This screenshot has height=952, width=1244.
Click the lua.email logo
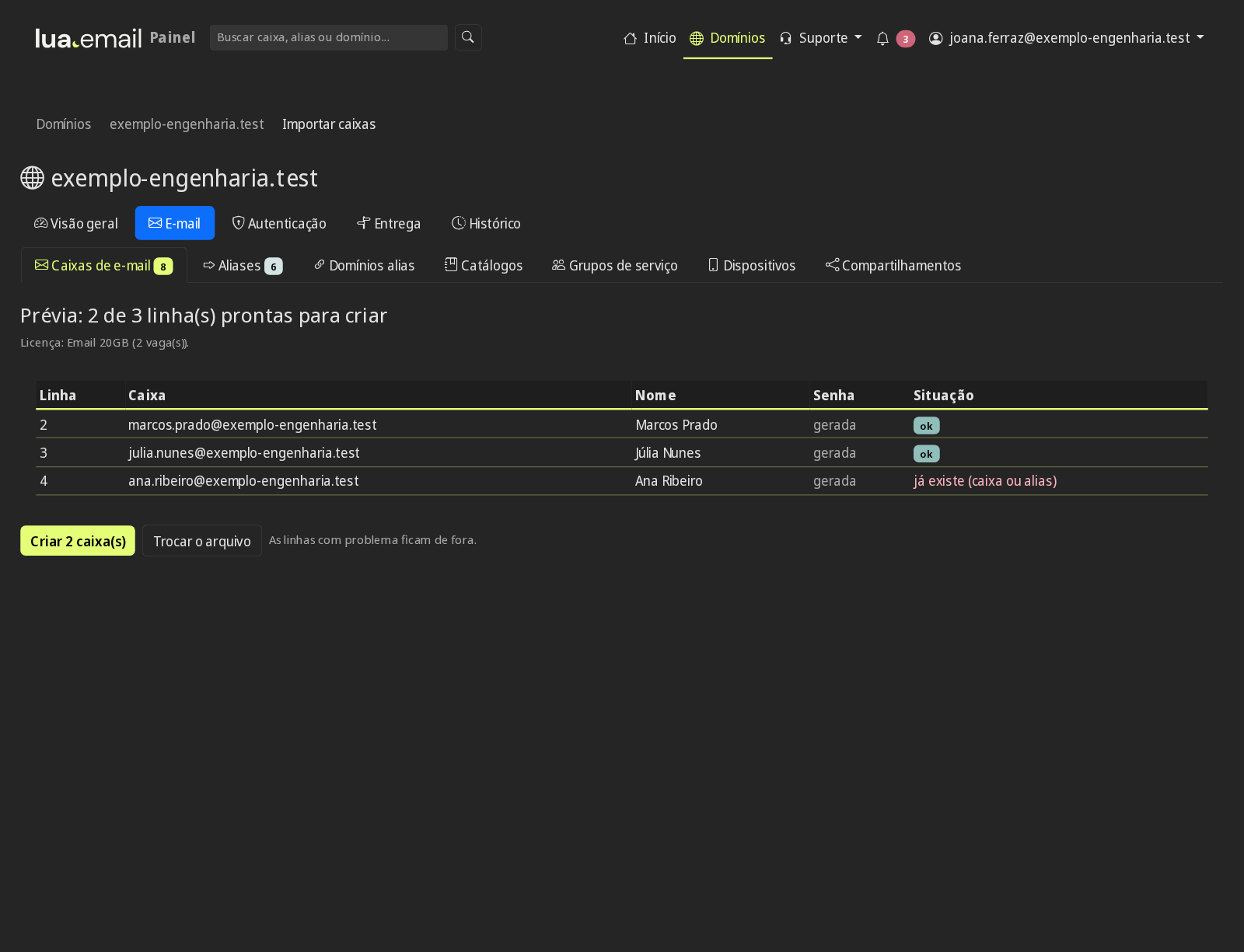tap(89, 38)
